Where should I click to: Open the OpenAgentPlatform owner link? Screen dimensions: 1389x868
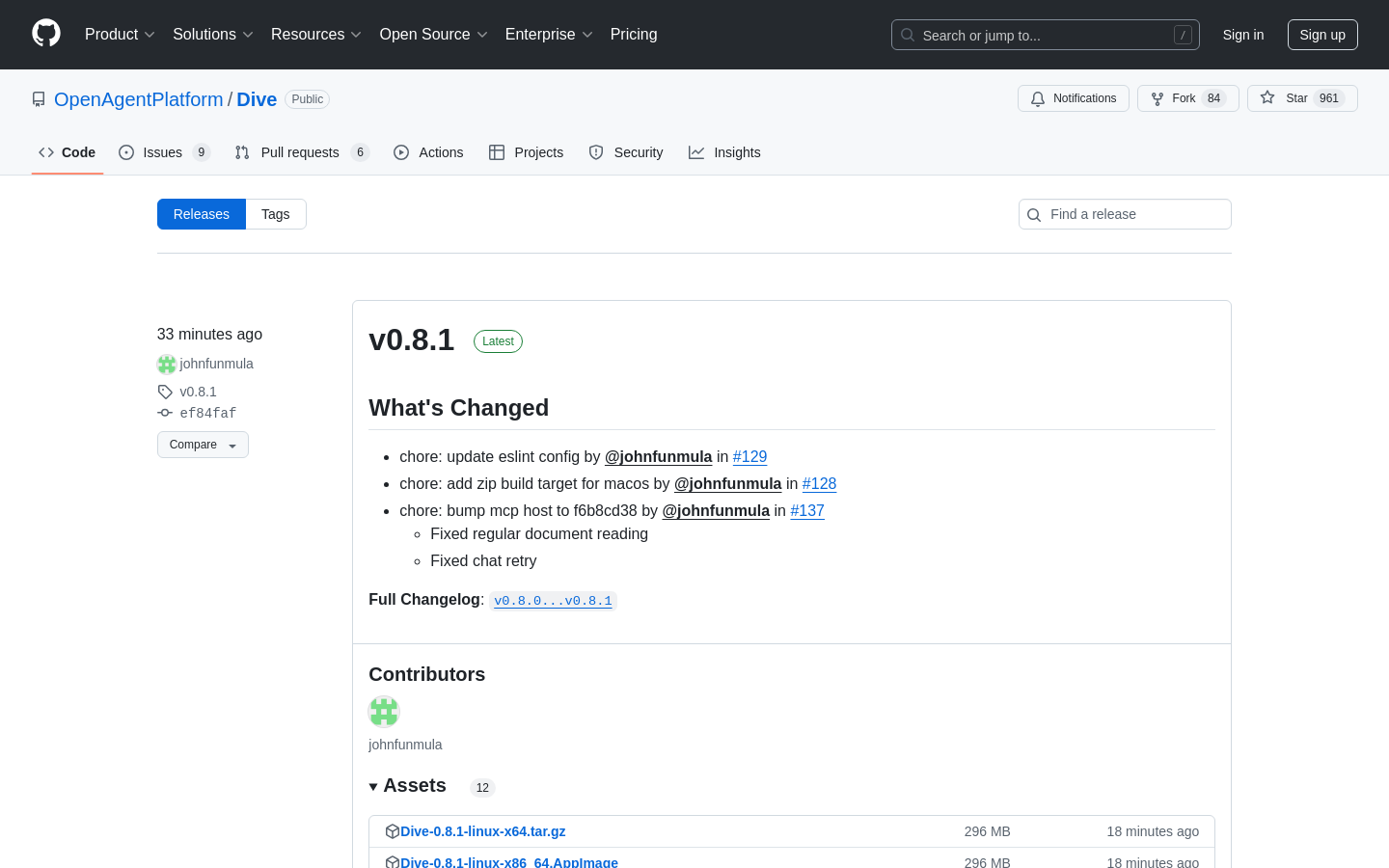click(x=139, y=99)
